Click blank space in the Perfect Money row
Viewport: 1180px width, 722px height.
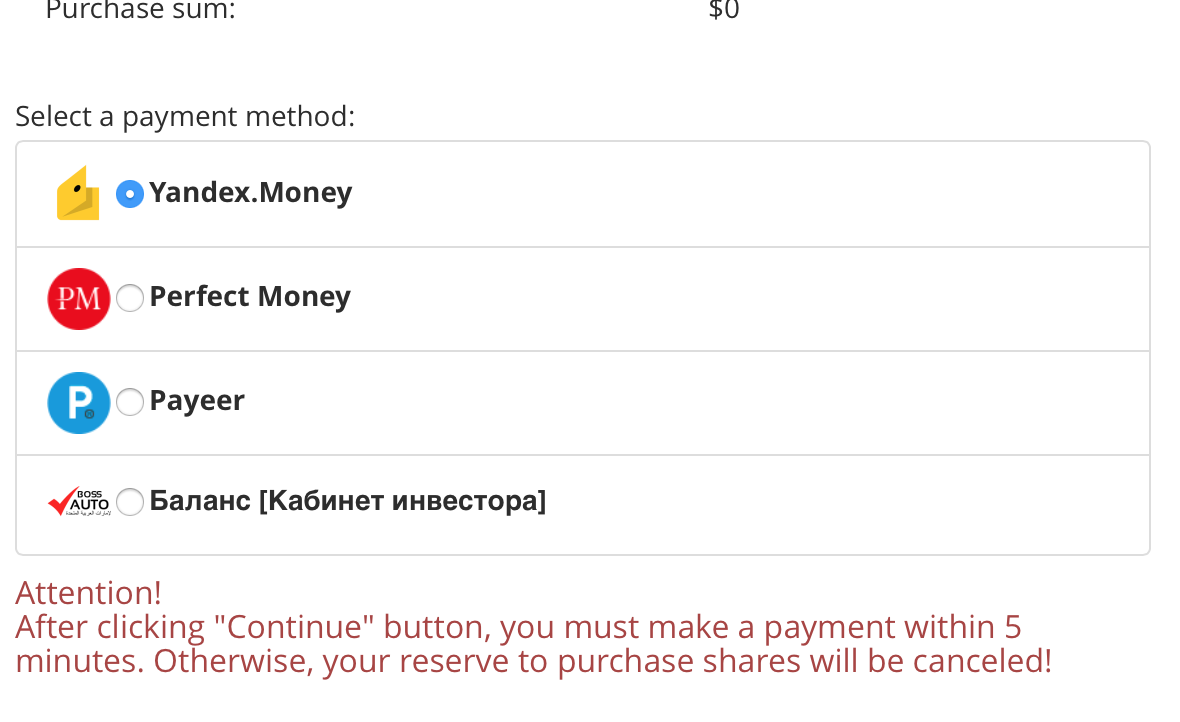750,298
